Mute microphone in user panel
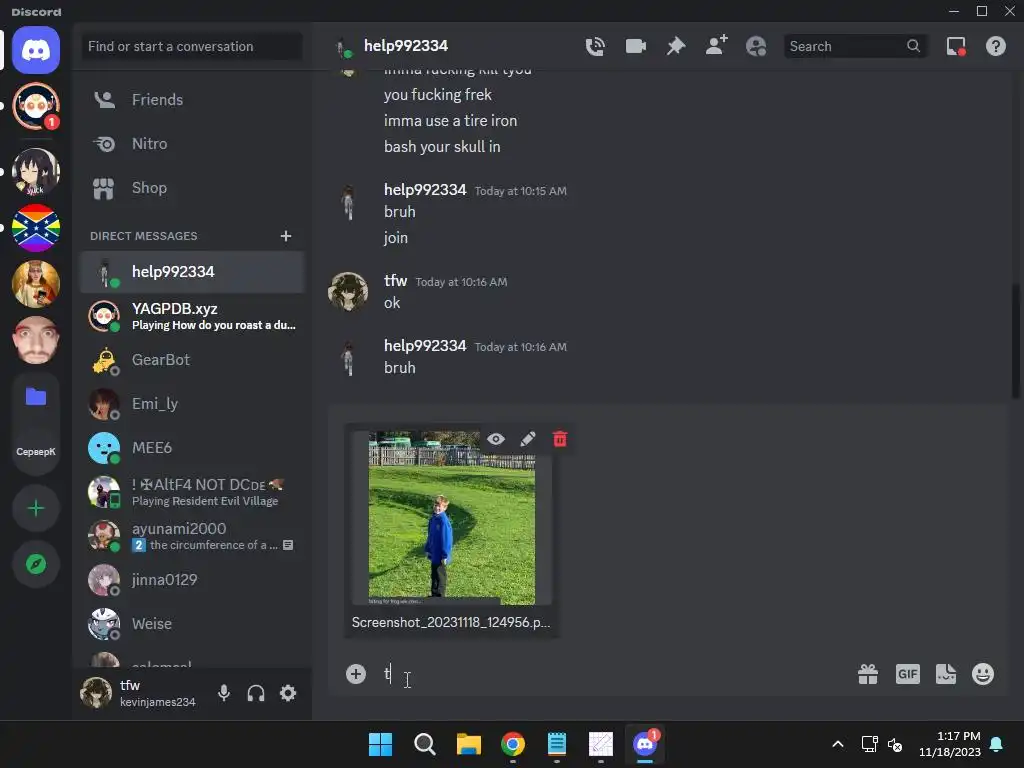The width and height of the screenshot is (1024, 768). point(224,693)
